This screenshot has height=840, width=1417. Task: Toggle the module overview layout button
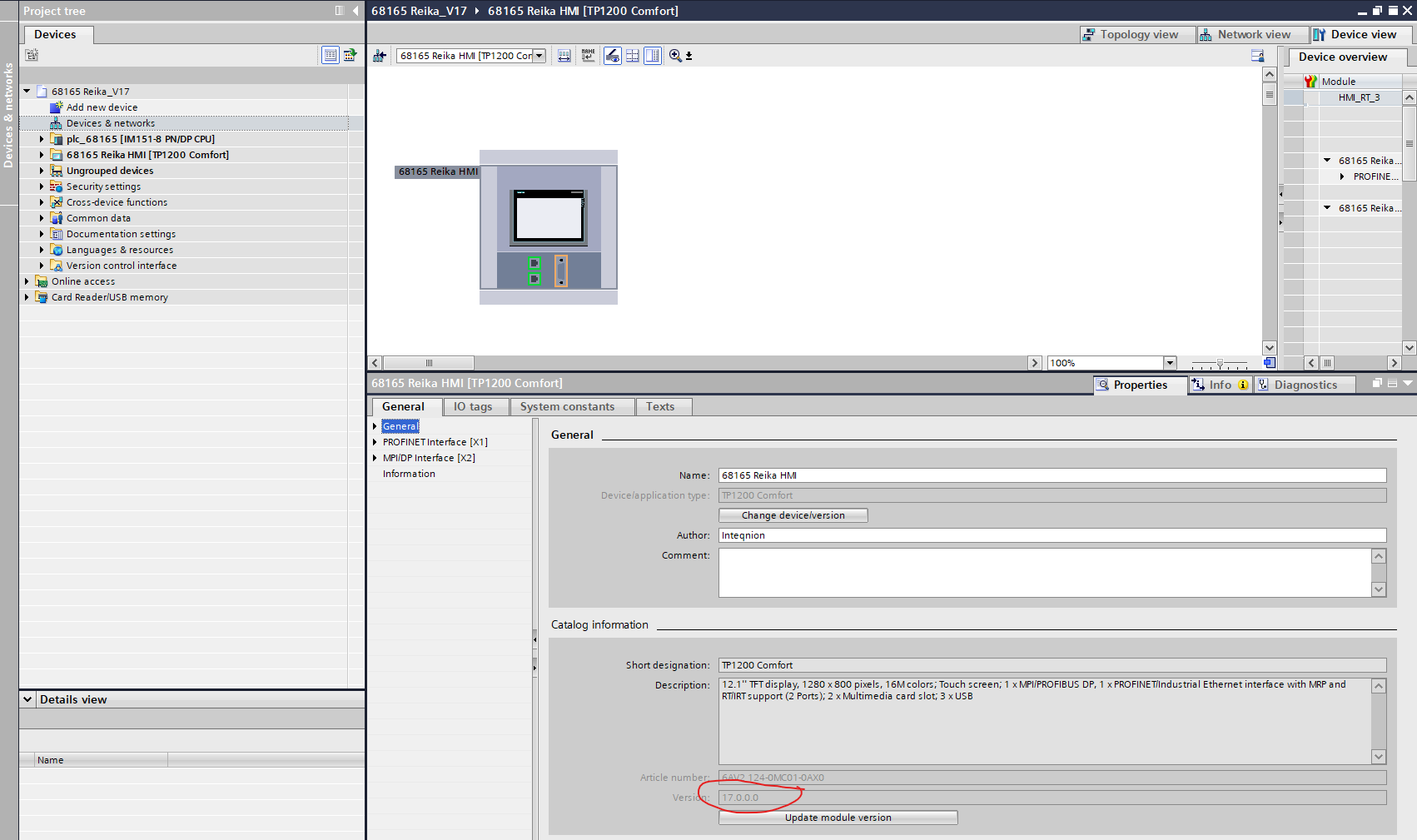pyautogui.click(x=653, y=56)
